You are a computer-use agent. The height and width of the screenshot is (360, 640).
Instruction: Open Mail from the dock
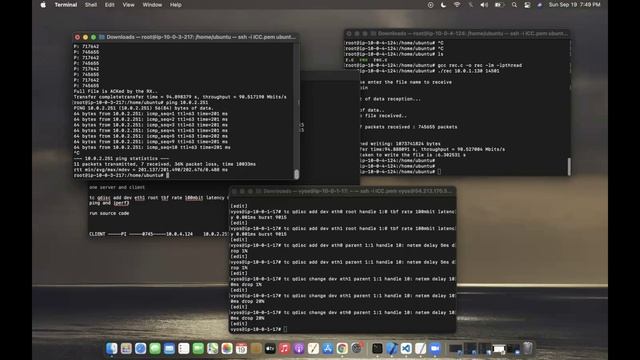coord(169,348)
